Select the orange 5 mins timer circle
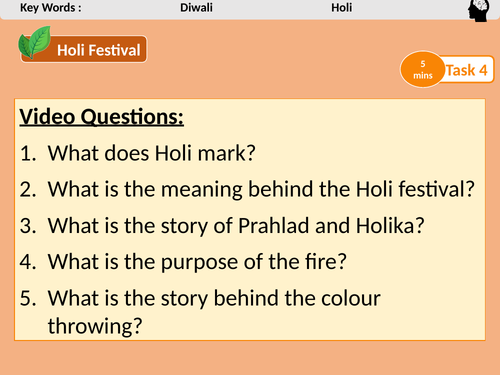Image resolution: width=500 pixels, height=375 pixels. click(x=422, y=69)
